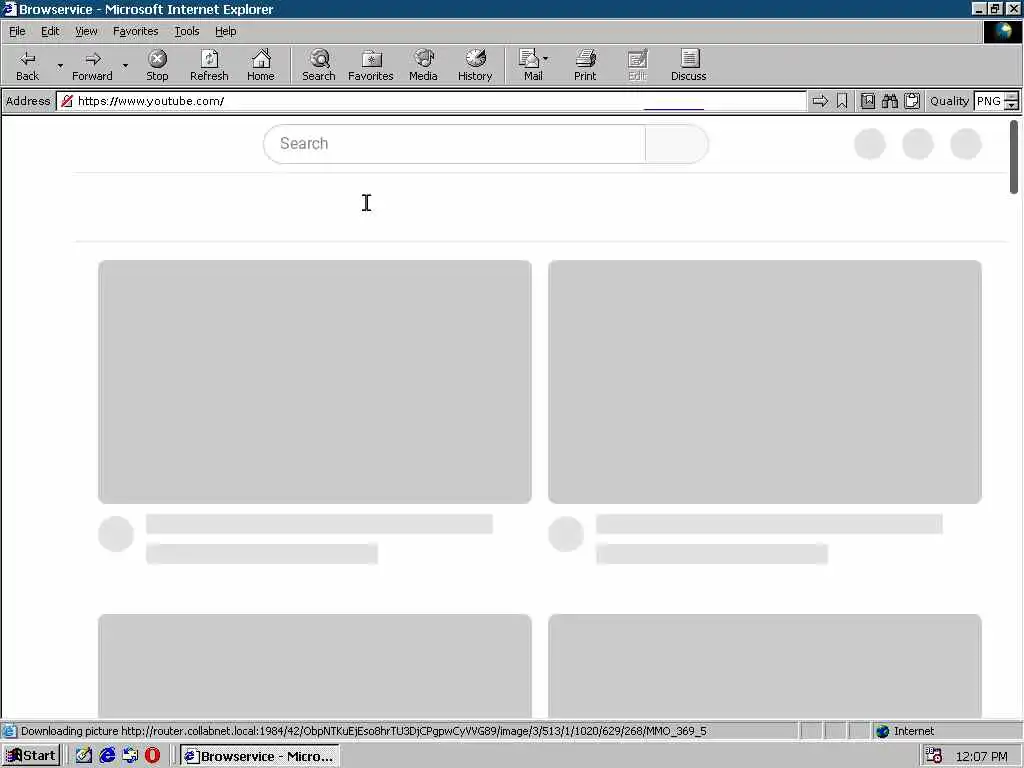
Task: Go to the Home page
Action: click(261, 65)
